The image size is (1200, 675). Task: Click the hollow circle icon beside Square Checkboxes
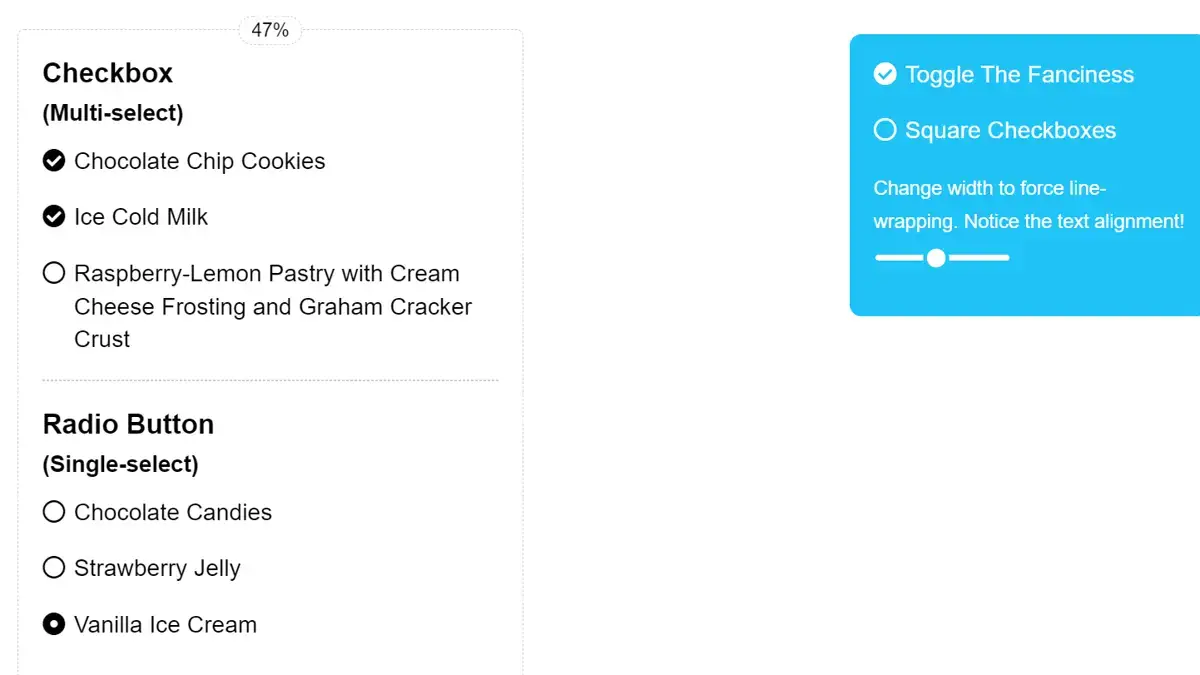885,130
